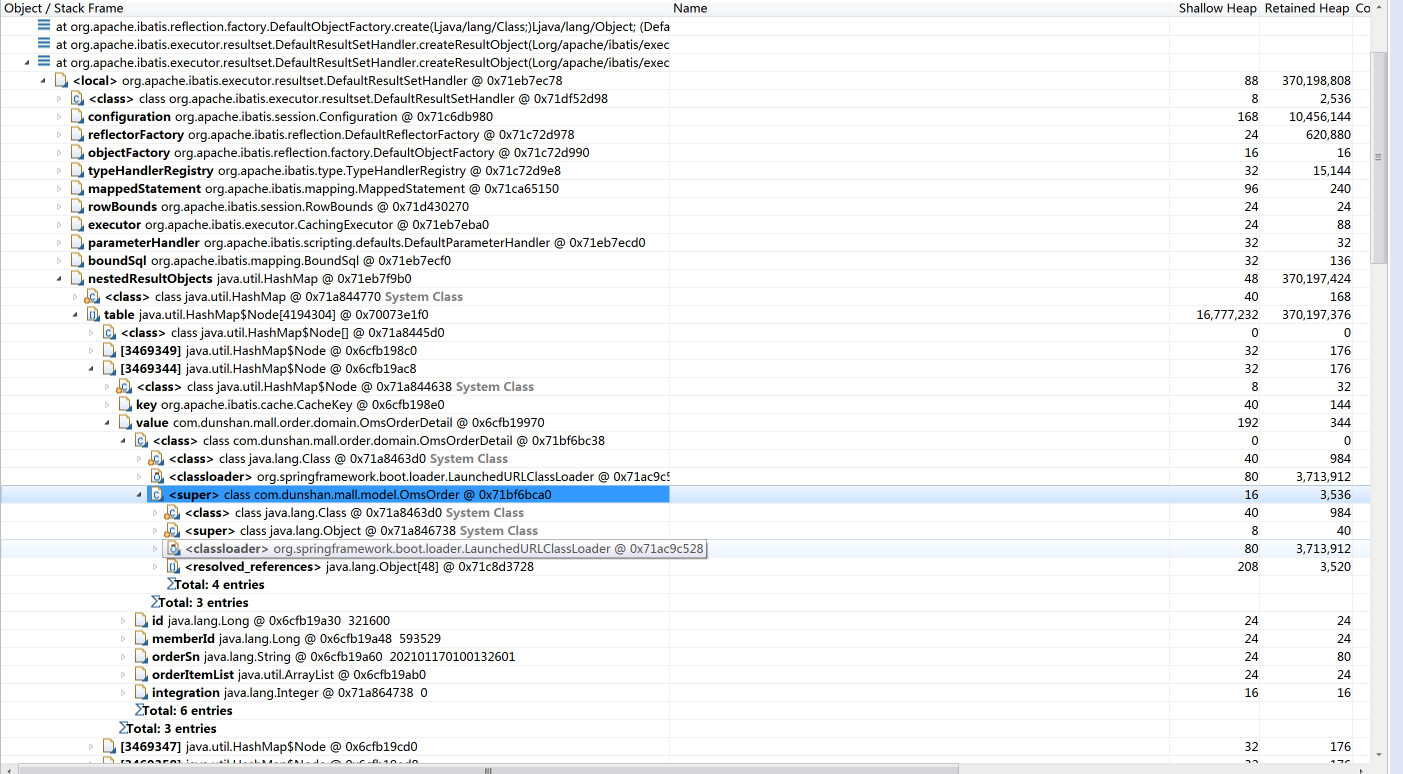Image resolution: width=1403 pixels, height=774 pixels.
Task: Click the Object / Stack Frame column header
Action: click(x=64, y=8)
